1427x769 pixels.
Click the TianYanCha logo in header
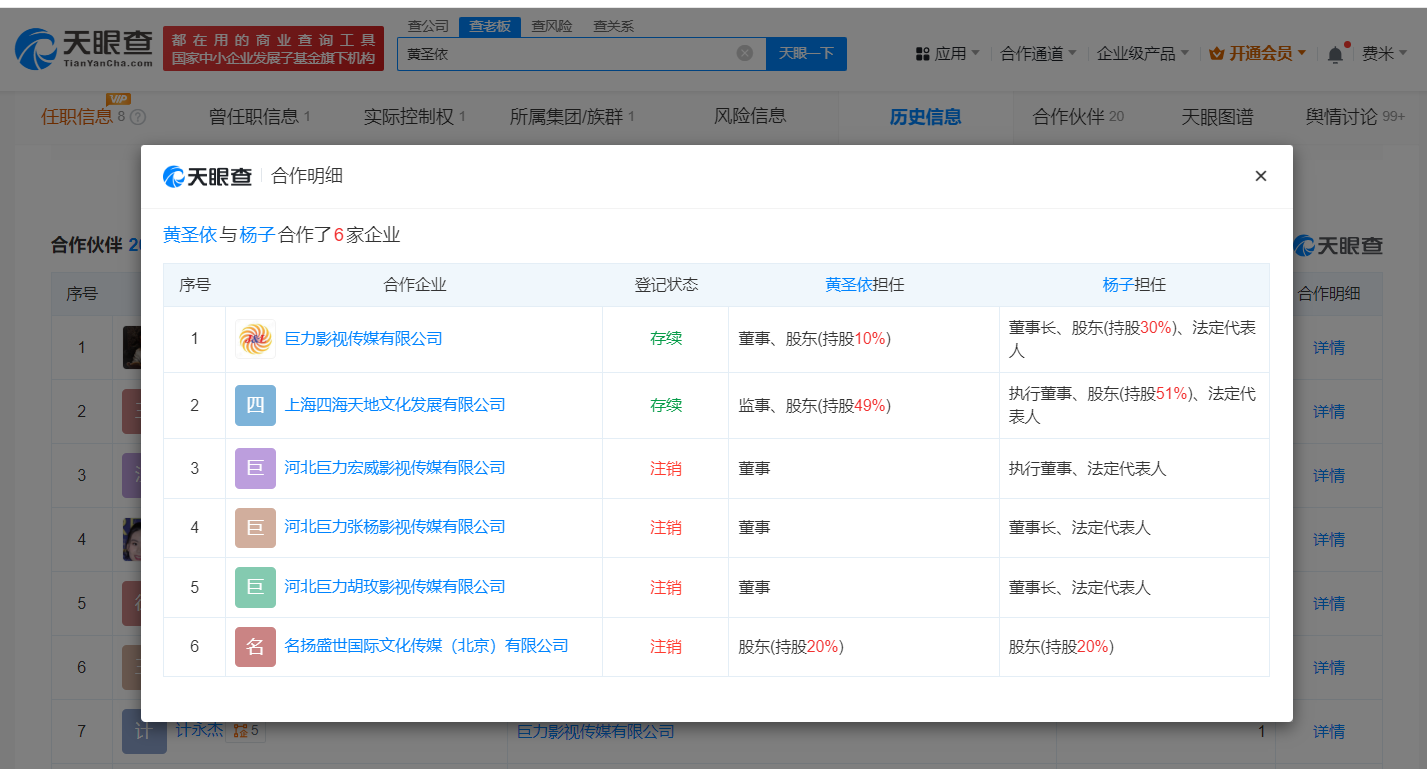coord(85,48)
